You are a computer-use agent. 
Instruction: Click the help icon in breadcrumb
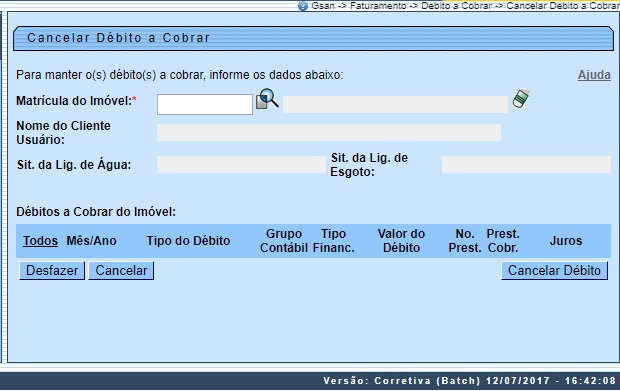click(x=303, y=6)
